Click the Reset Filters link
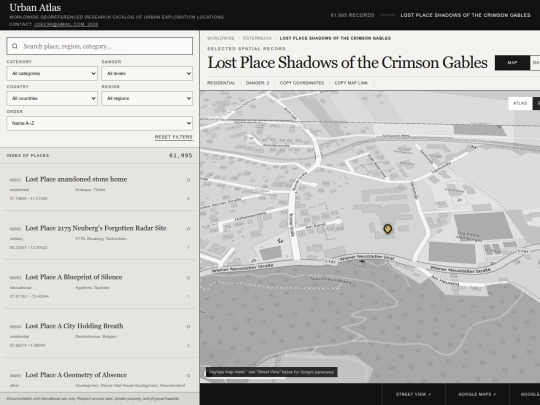Viewport: 540px width, 405px height. pos(174,137)
